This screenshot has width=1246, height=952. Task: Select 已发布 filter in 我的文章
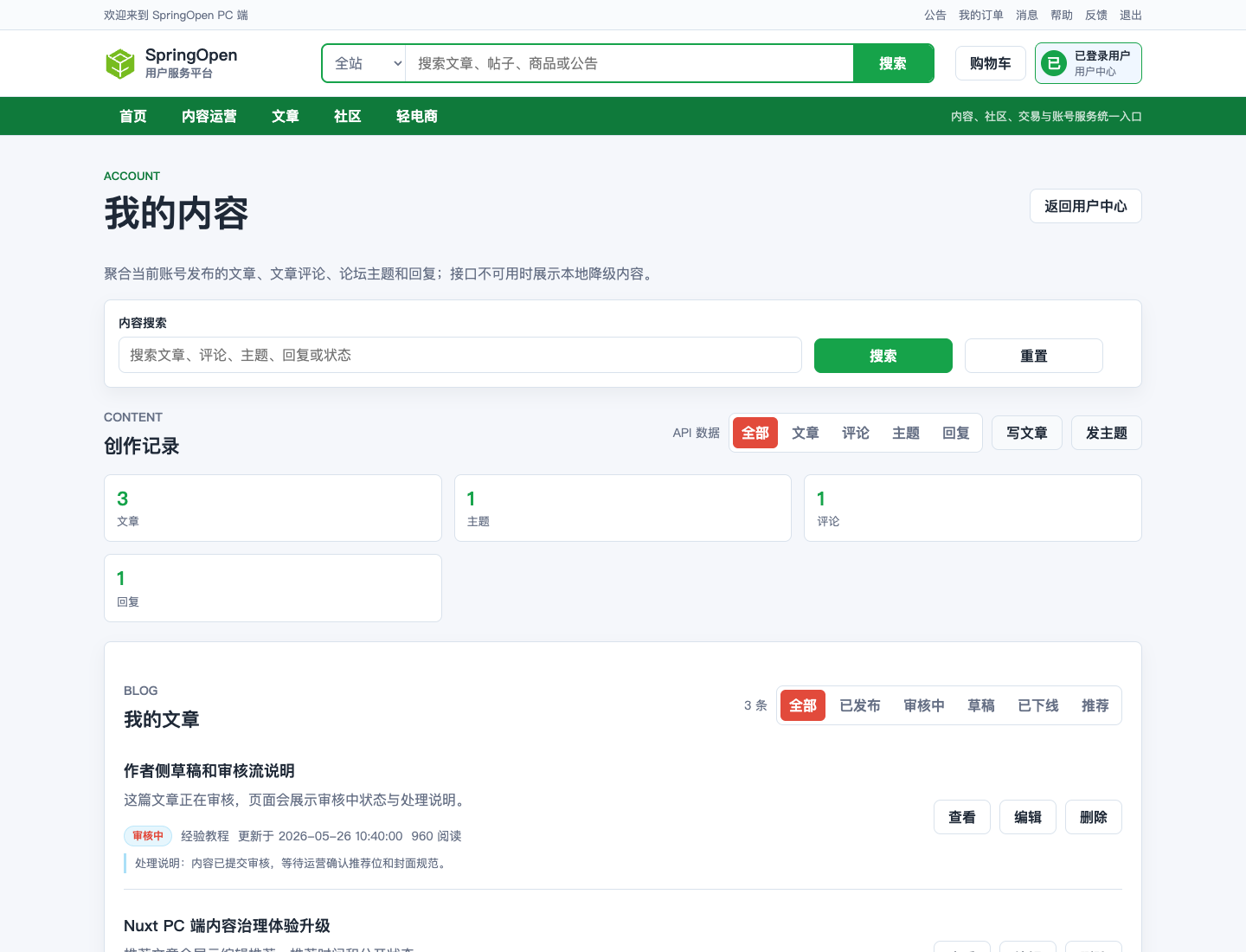click(x=860, y=705)
